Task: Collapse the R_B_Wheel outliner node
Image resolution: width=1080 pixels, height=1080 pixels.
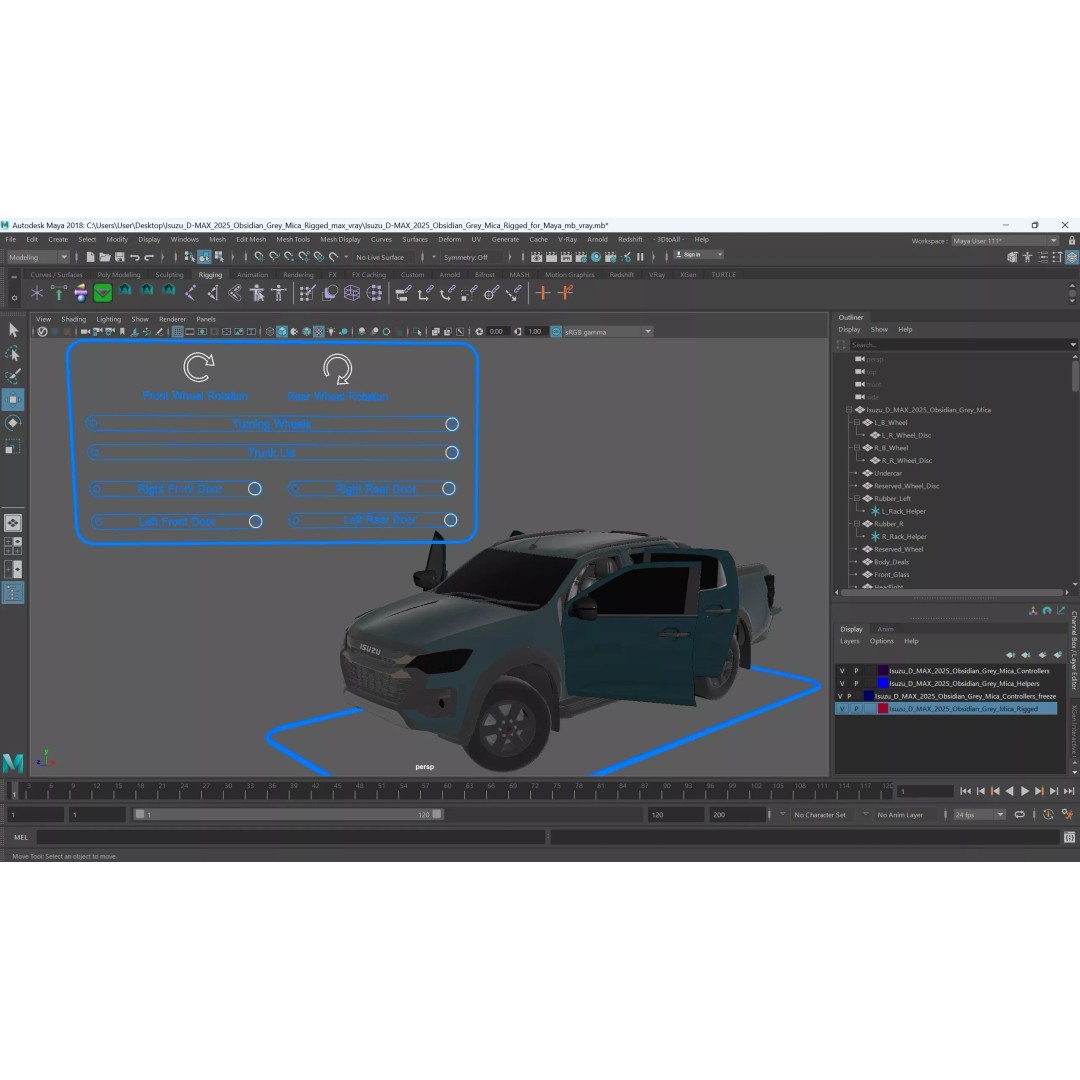Action: pyautogui.click(x=857, y=448)
